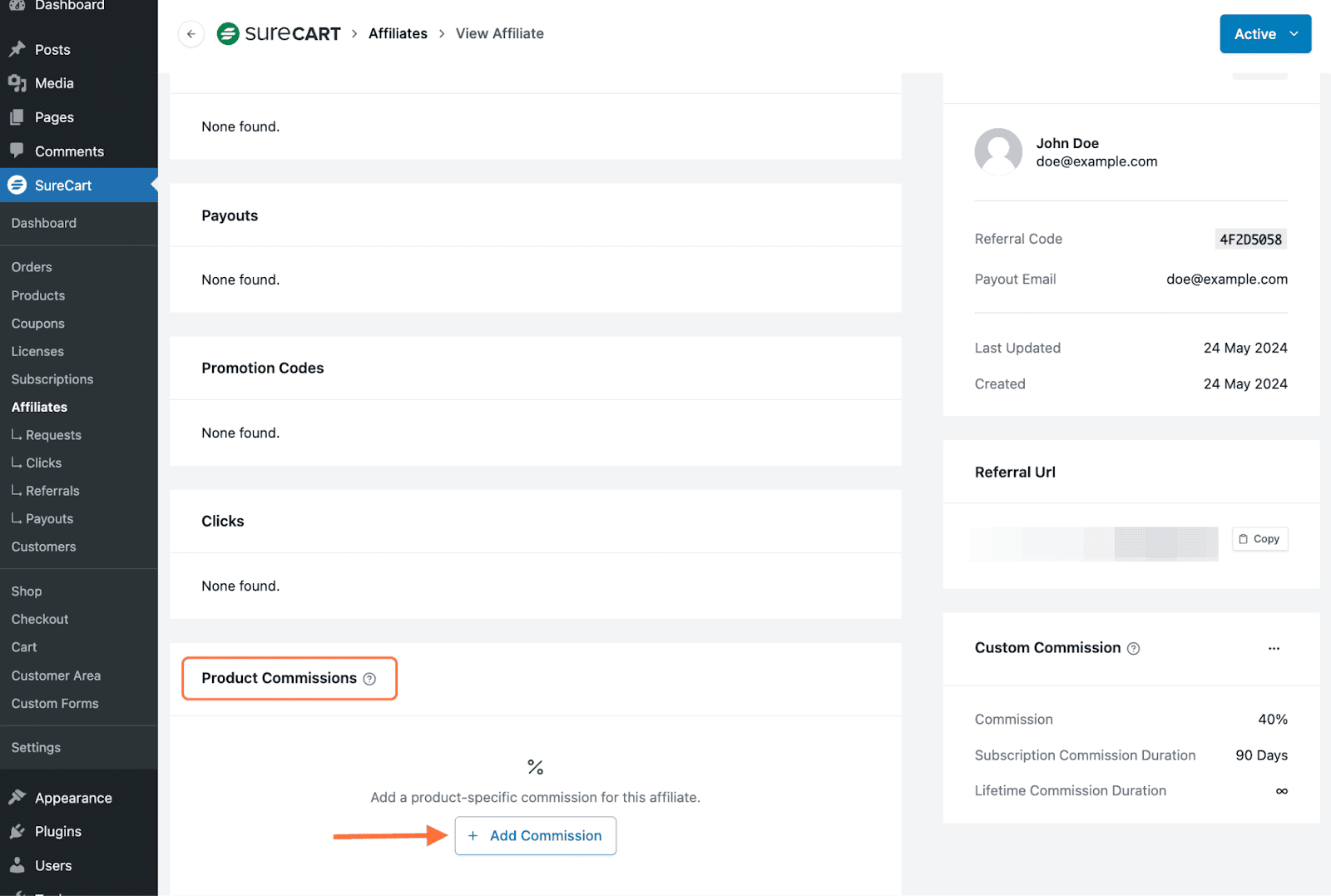Viewport: 1331px width, 896px height.
Task: Click Affiliates in the breadcrumb
Action: coord(398,34)
